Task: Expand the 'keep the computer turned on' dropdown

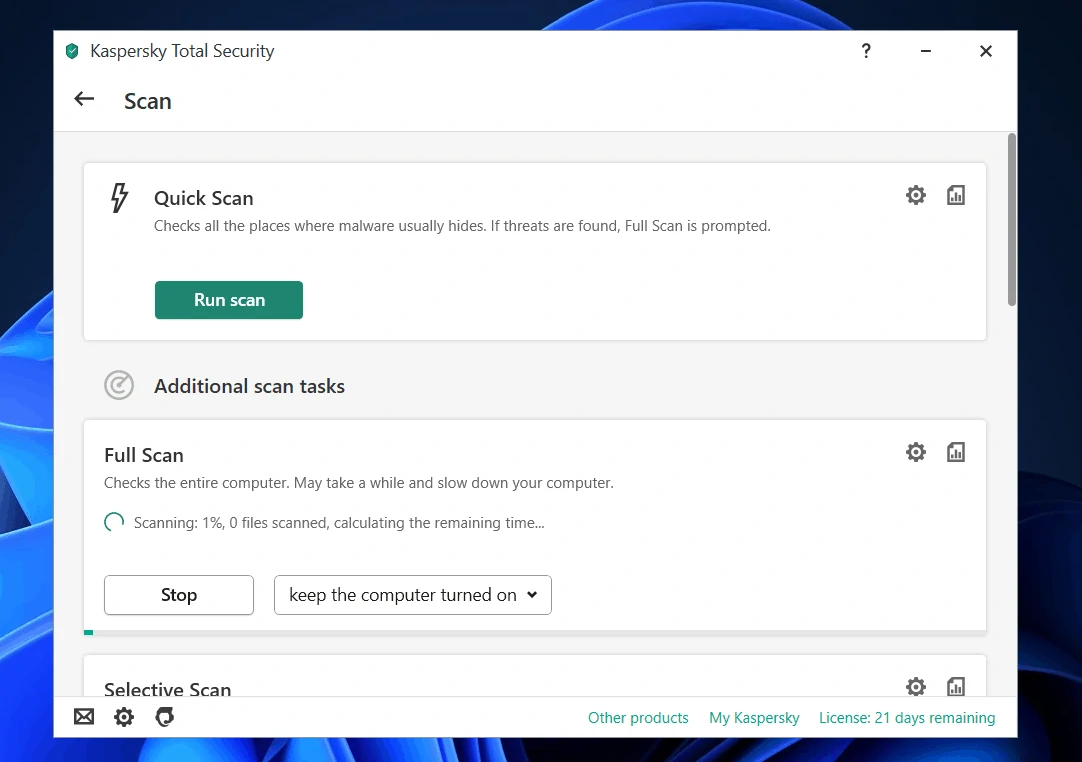Action: (x=413, y=595)
